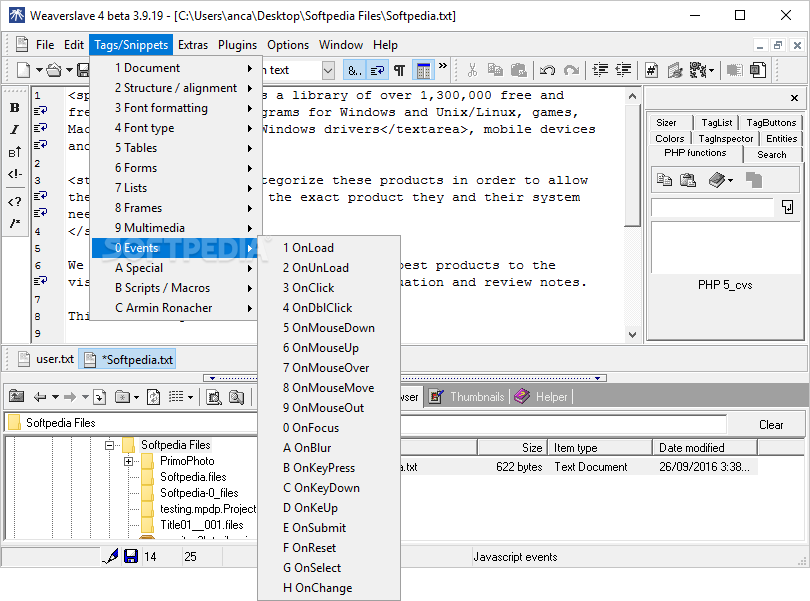Click the New document icon
This screenshot has width=810, height=601.
(23, 70)
